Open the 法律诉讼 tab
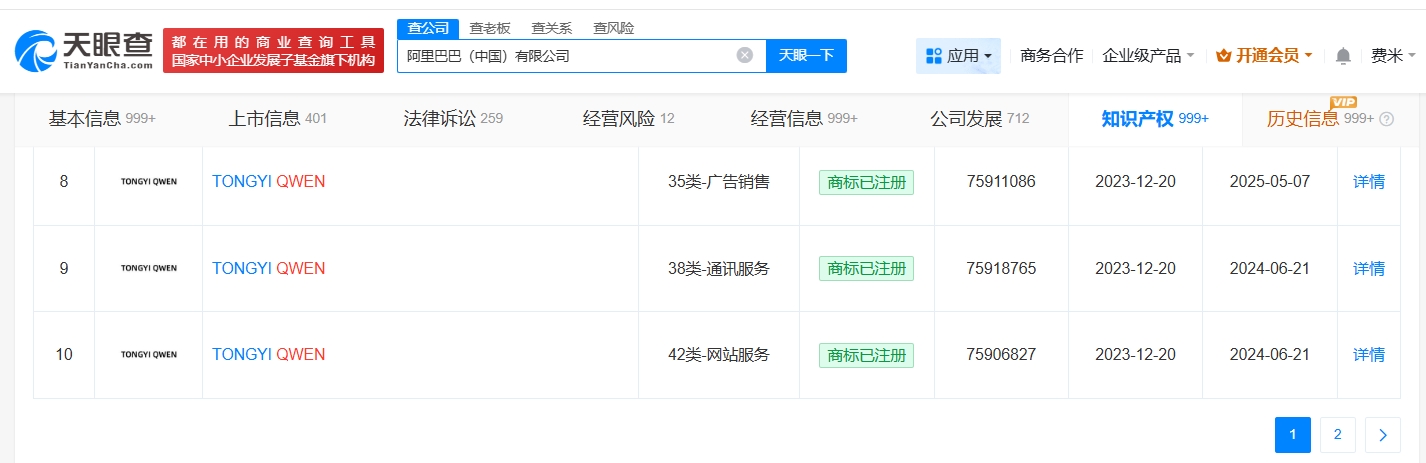This screenshot has width=1426, height=463. (x=452, y=119)
